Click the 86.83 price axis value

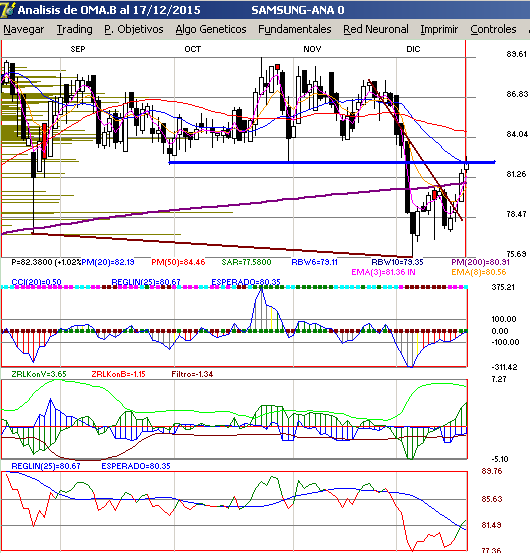pyautogui.click(x=517, y=94)
